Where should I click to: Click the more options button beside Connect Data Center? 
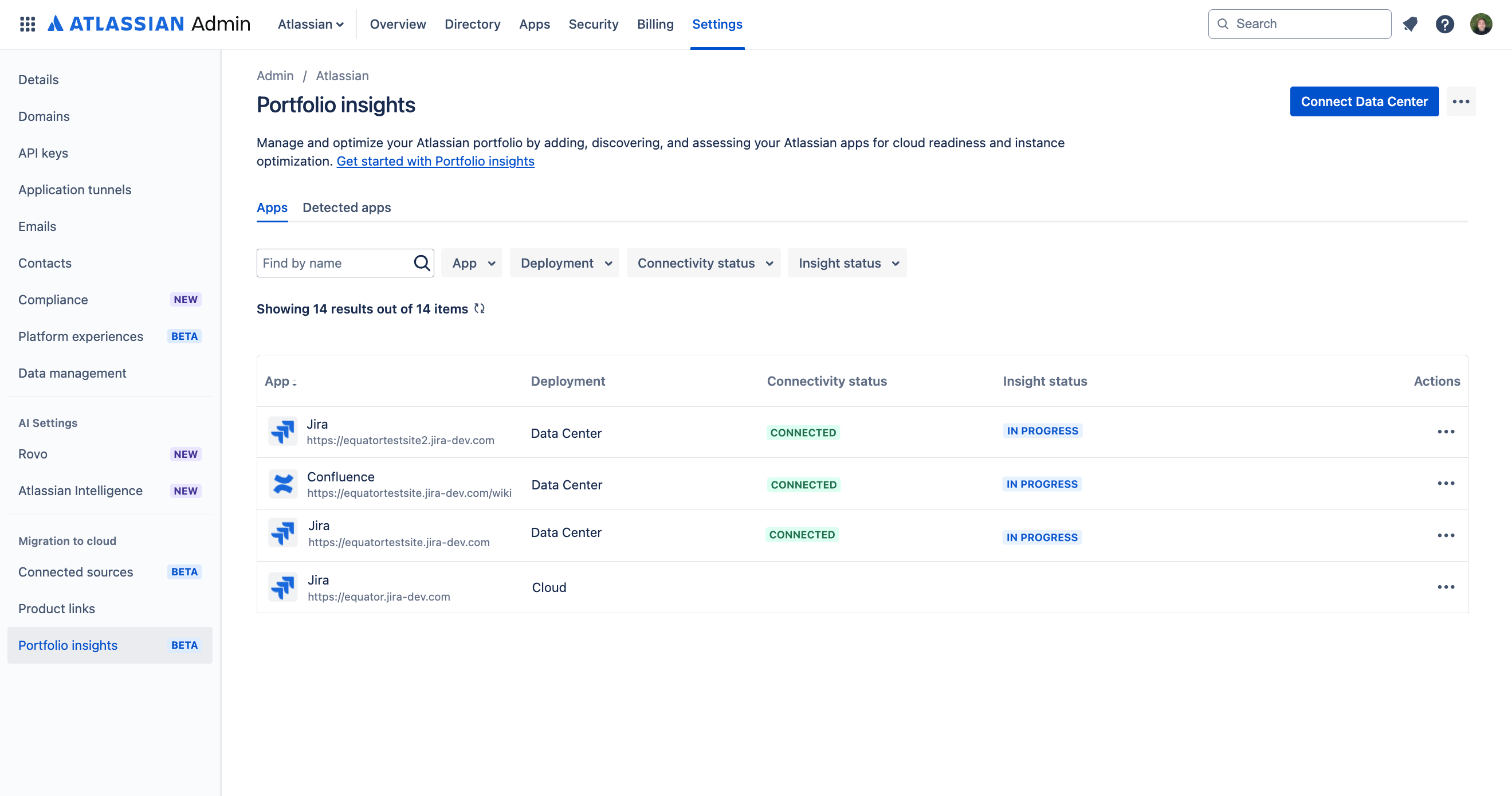click(x=1460, y=101)
